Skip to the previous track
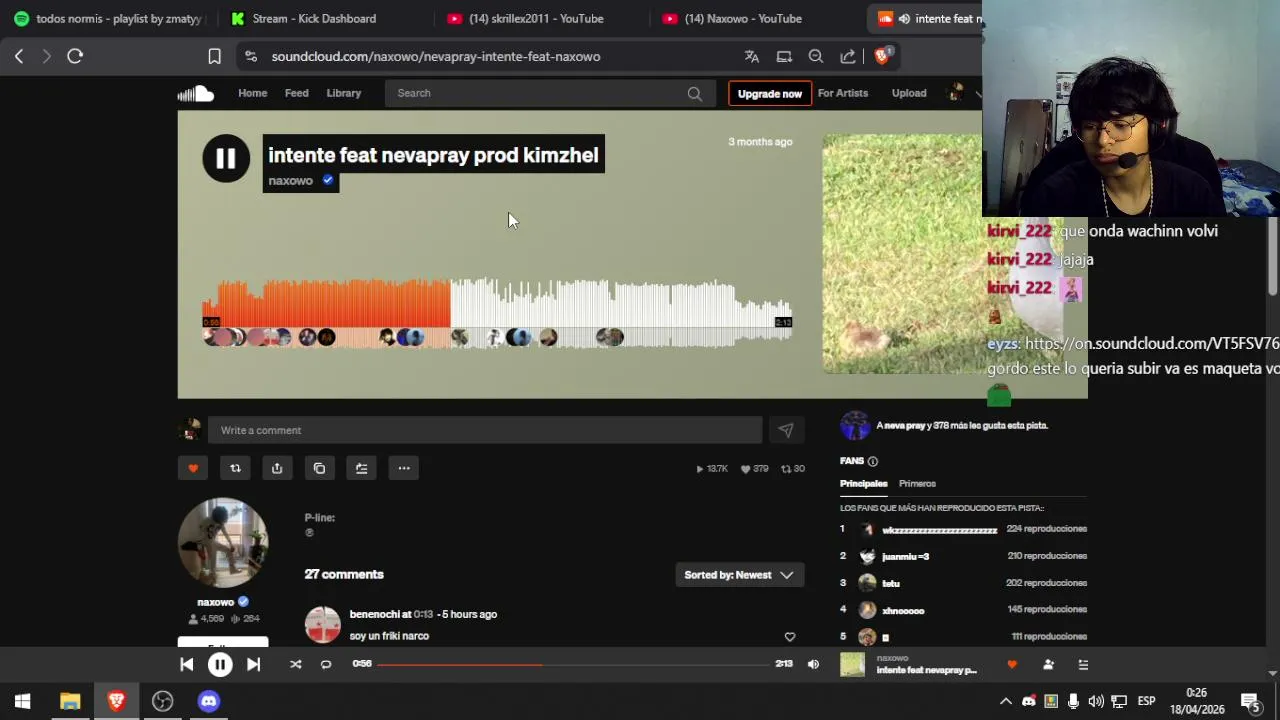 click(x=186, y=664)
